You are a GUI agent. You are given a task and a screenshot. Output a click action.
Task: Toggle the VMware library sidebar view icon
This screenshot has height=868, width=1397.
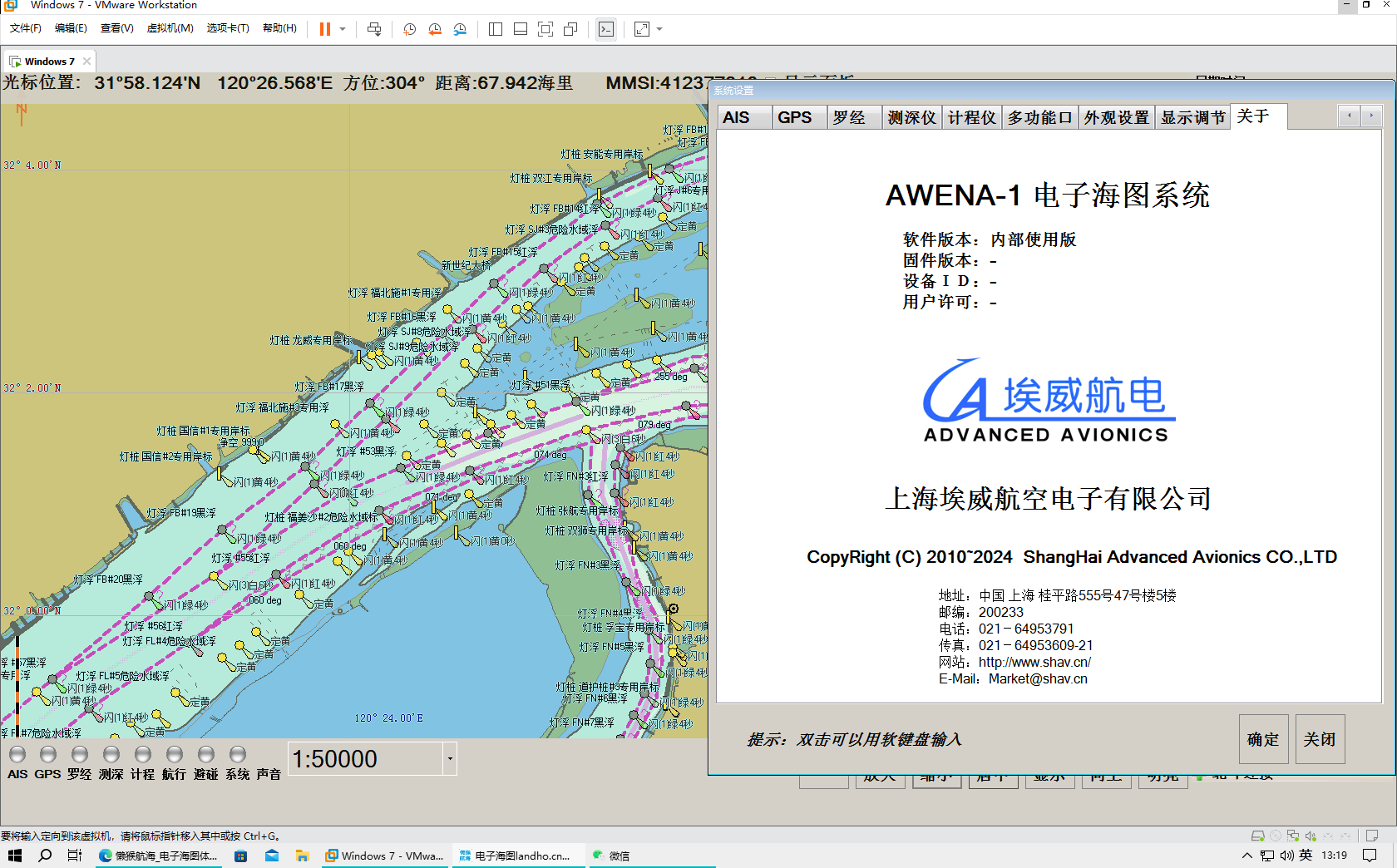(496, 29)
